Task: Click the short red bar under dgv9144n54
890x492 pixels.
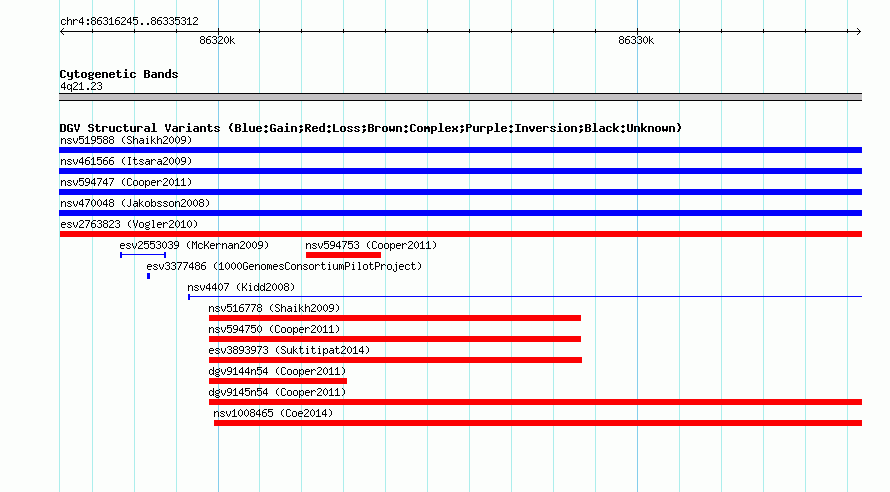Action: click(x=278, y=381)
